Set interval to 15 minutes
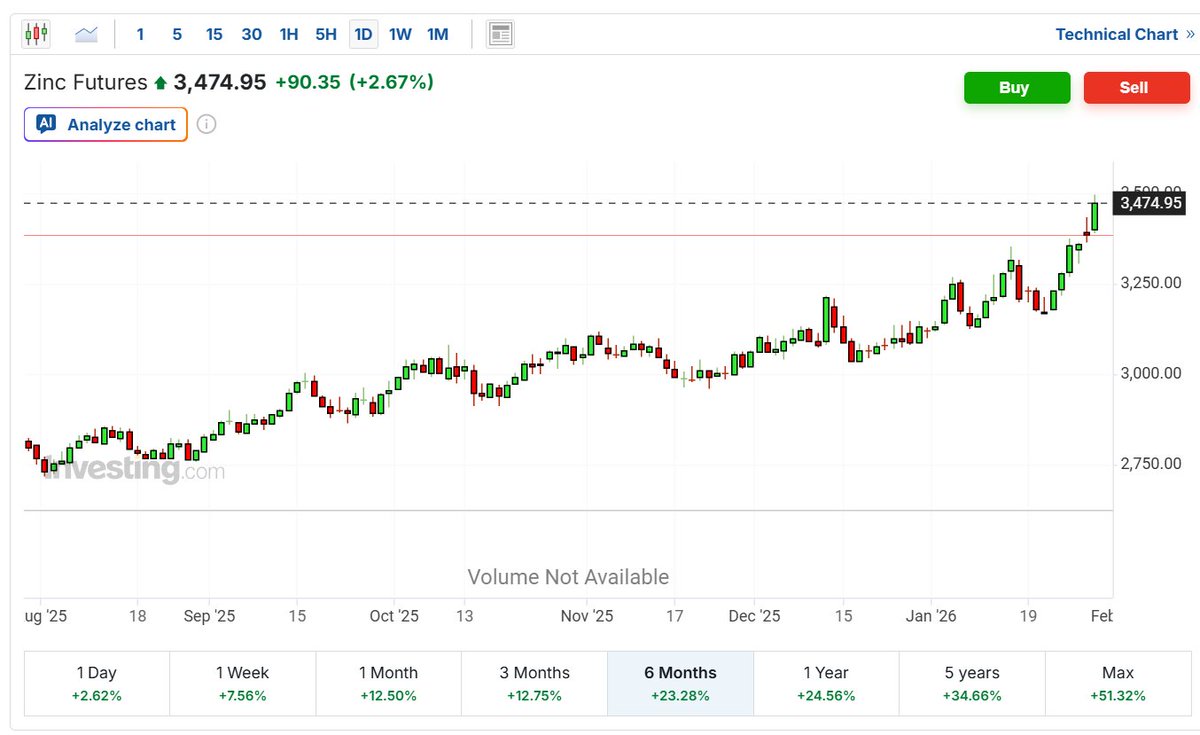This screenshot has width=1200, height=735. click(214, 34)
